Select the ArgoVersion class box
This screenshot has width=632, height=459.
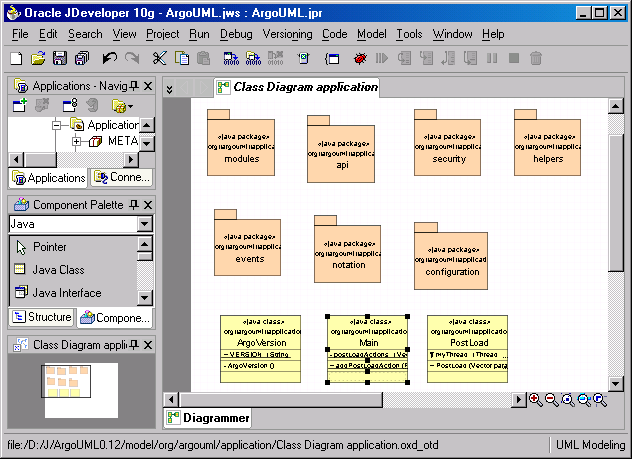pos(260,349)
